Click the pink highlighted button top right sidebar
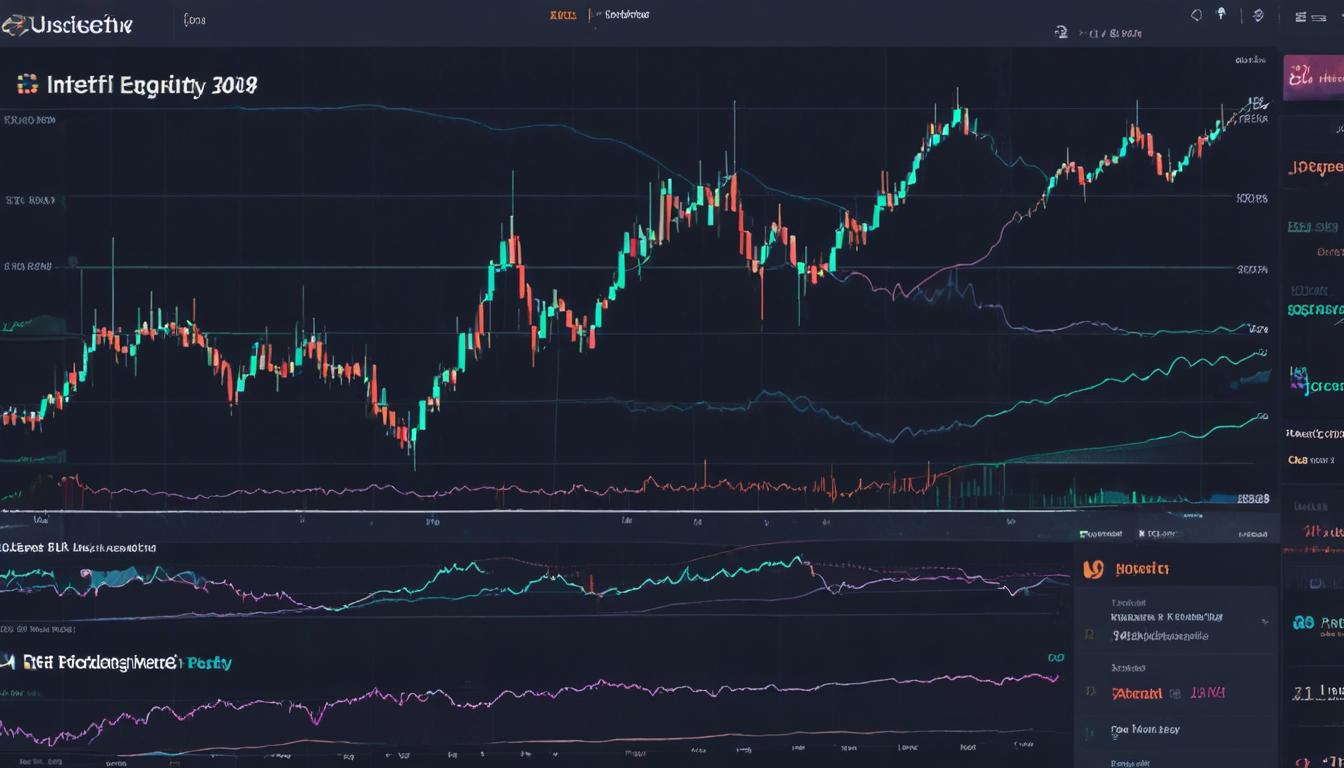 tap(1315, 76)
